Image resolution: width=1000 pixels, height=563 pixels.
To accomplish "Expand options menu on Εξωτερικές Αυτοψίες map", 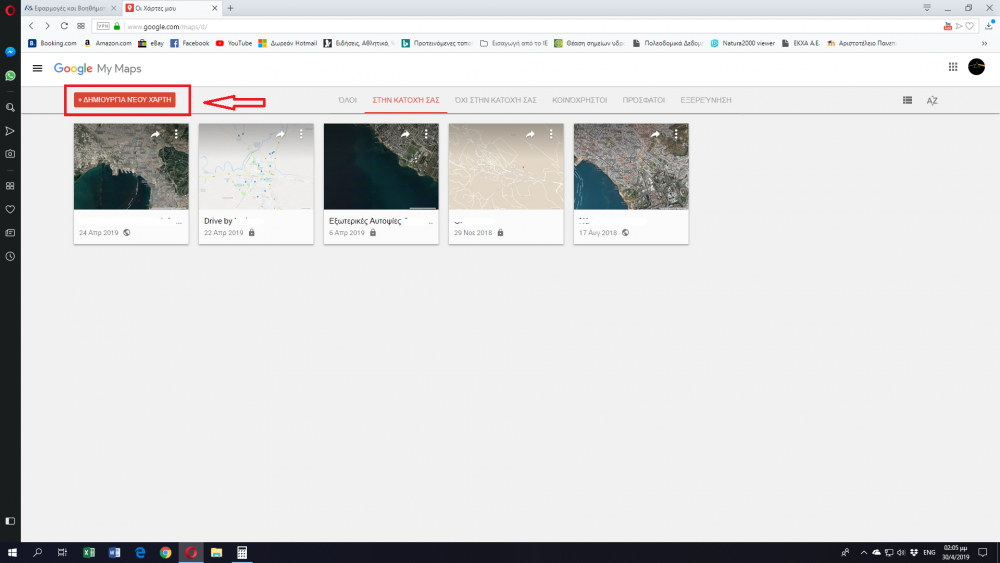I will [426, 134].
